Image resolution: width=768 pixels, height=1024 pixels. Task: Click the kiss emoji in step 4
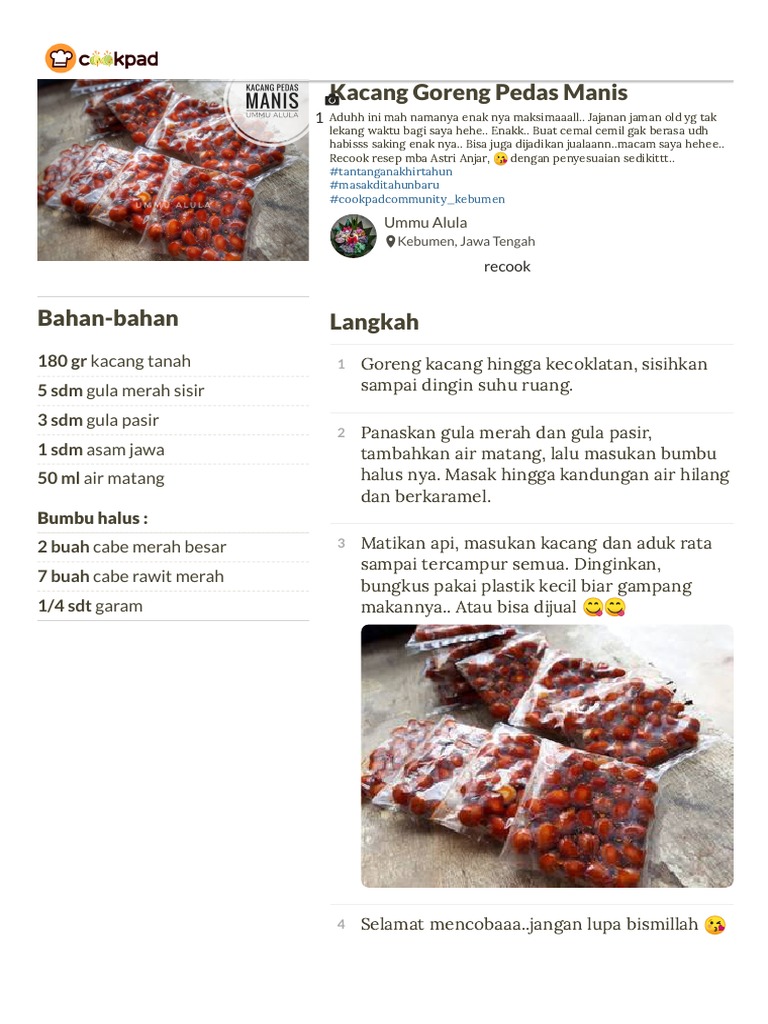tap(714, 925)
